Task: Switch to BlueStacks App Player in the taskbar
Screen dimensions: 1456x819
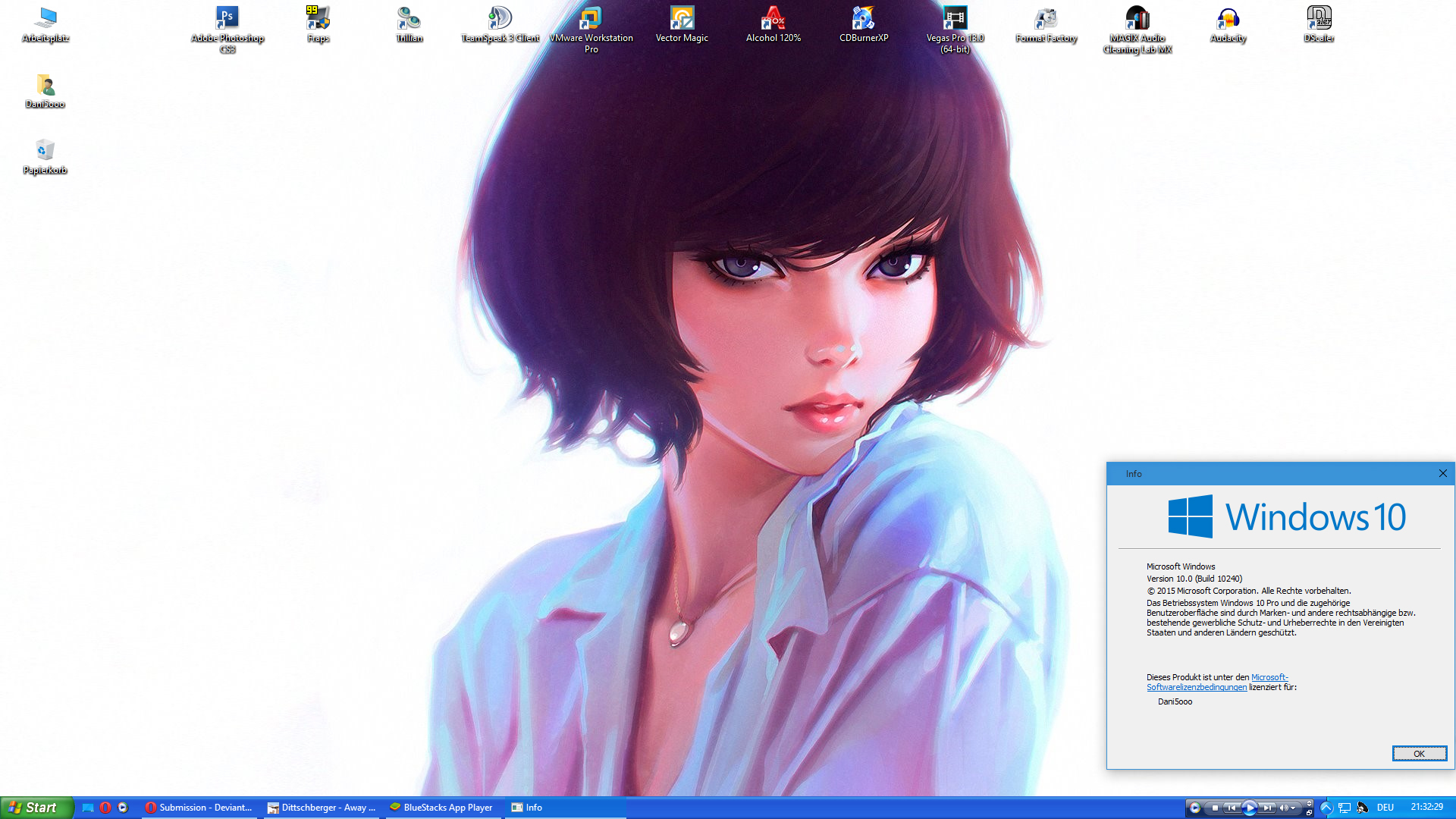Action: [445, 808]
